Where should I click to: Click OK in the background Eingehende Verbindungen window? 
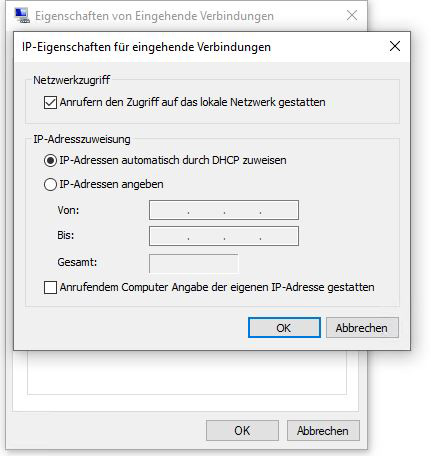point(242,430)
